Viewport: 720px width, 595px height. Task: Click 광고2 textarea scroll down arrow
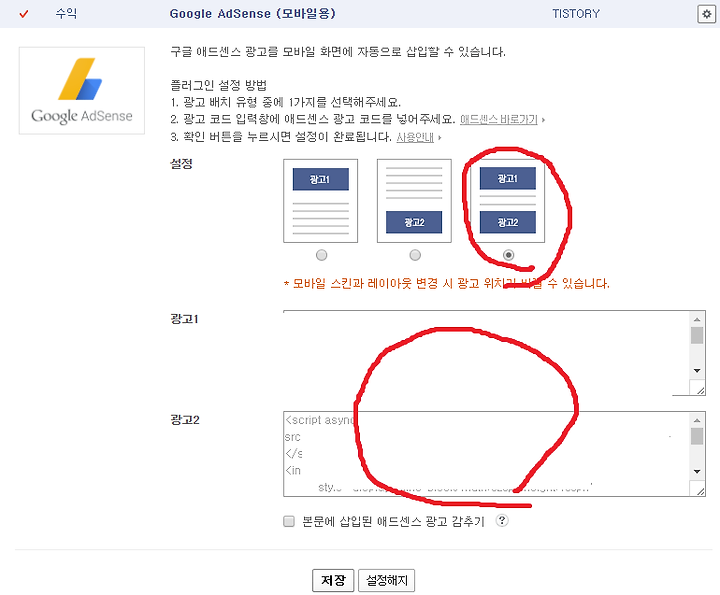point(697,472)
